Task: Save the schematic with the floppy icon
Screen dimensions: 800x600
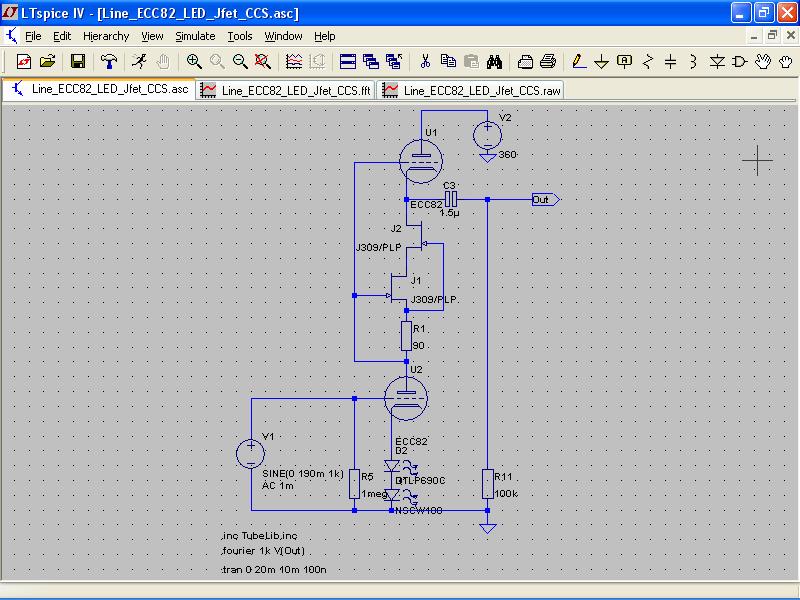Action: (x=78, y=62)
